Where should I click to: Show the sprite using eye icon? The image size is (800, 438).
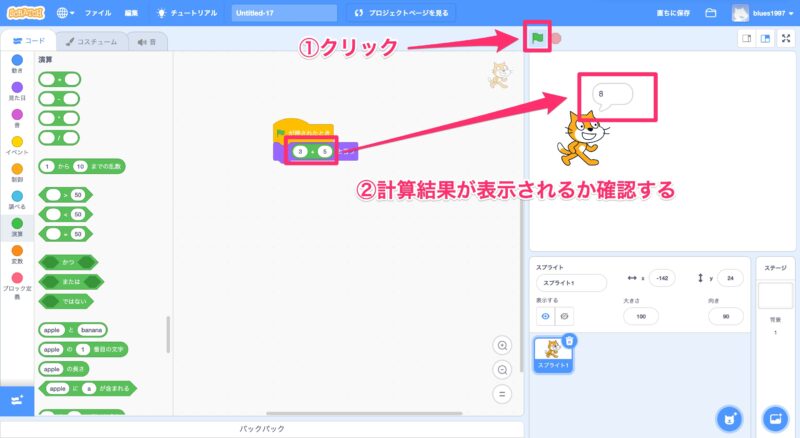(x=546, y=315)
